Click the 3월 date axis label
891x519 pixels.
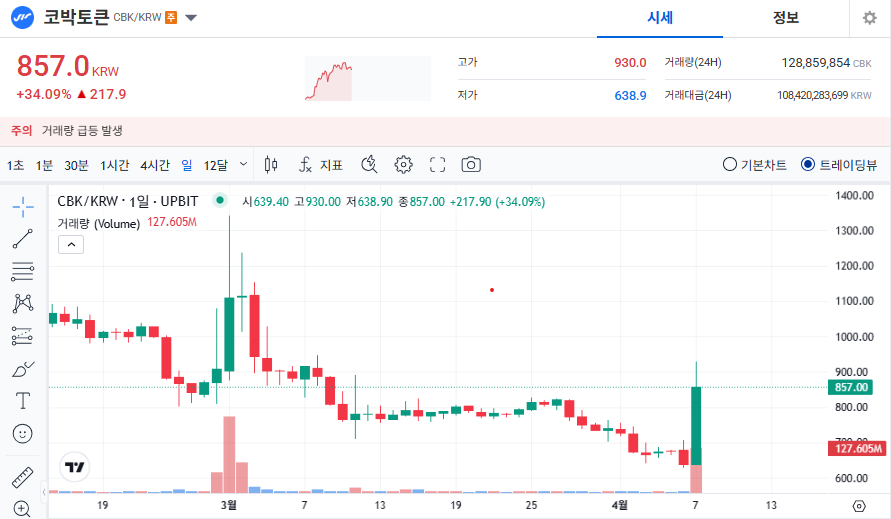point(228,505)
